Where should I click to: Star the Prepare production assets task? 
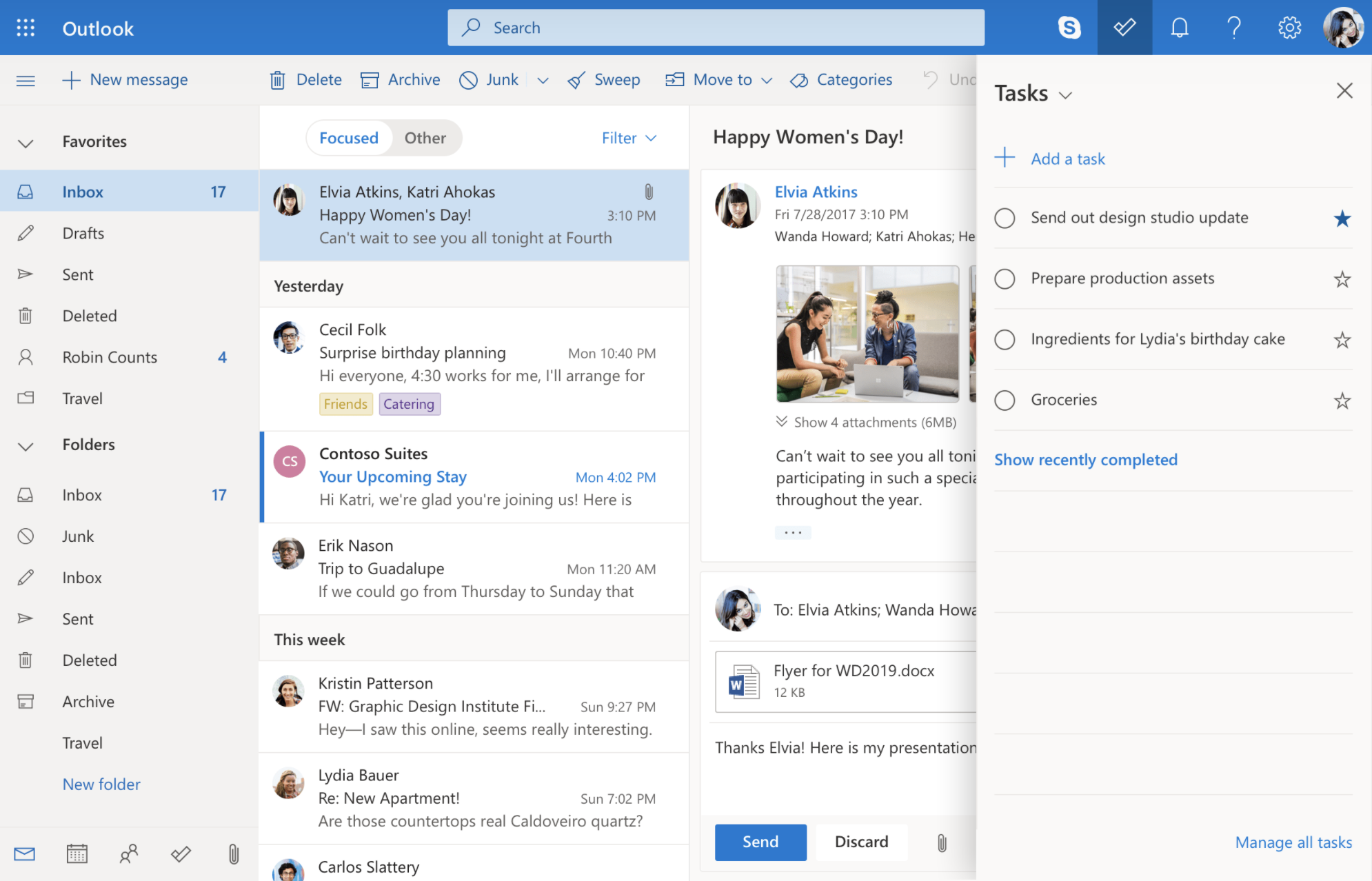coord(1342,279)
